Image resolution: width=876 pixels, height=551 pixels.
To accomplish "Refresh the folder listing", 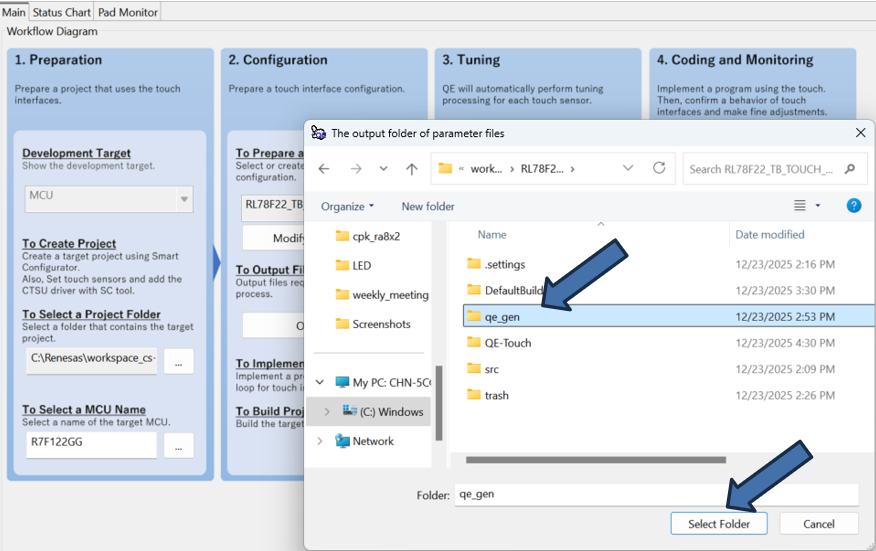I will pos(659,168).
